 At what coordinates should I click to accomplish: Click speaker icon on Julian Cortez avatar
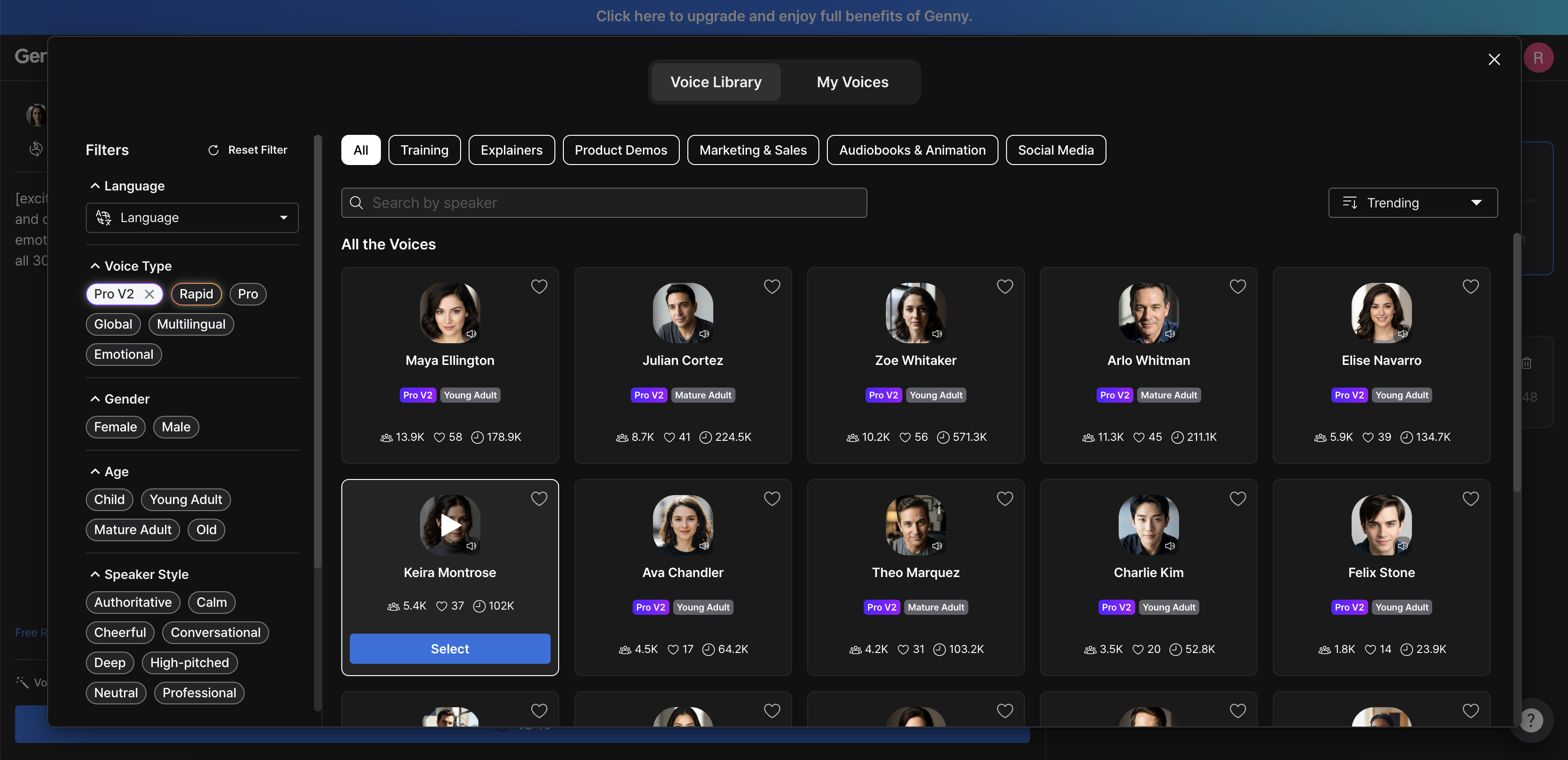[704, 333]
